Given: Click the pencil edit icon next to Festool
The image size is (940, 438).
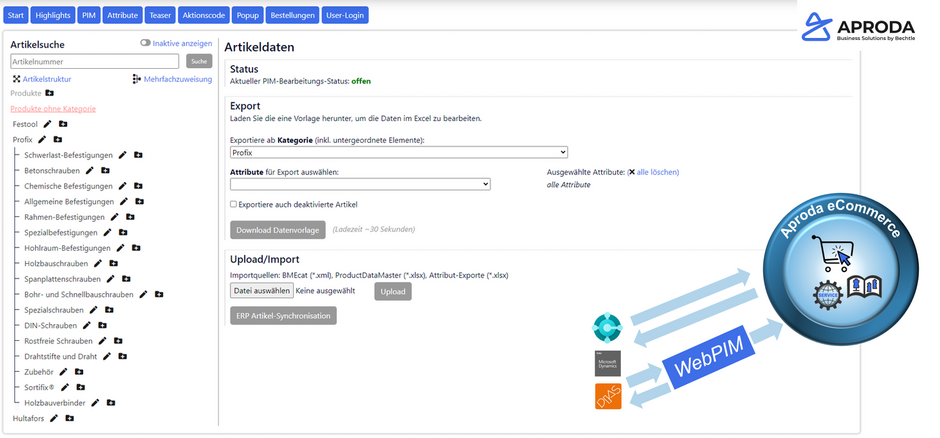Looking at the screenshot, I should (x=47, y=124).
